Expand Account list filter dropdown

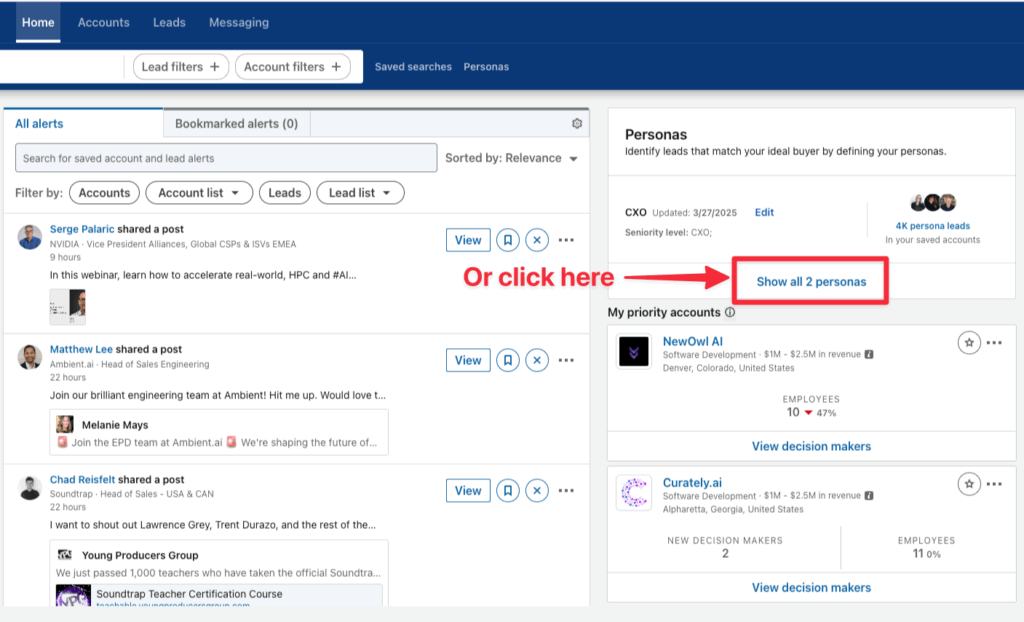[199, 193]
